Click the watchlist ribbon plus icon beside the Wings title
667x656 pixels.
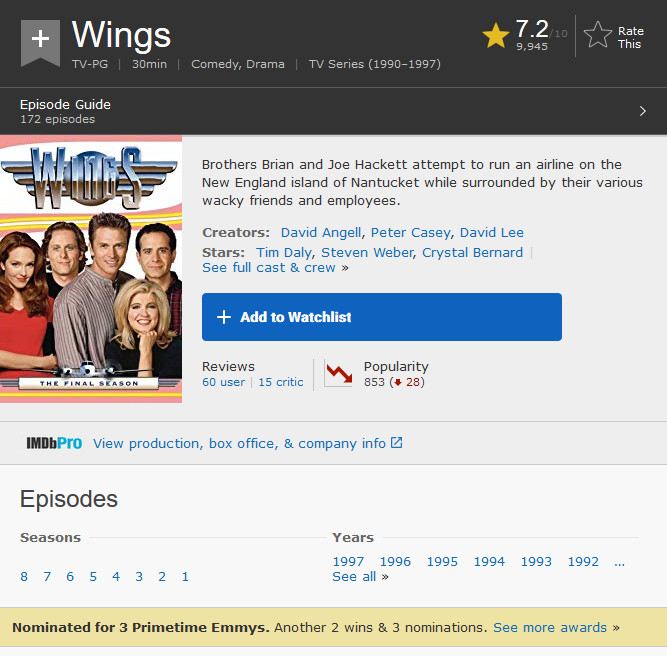pyautogui.click(x=40, y=42)
